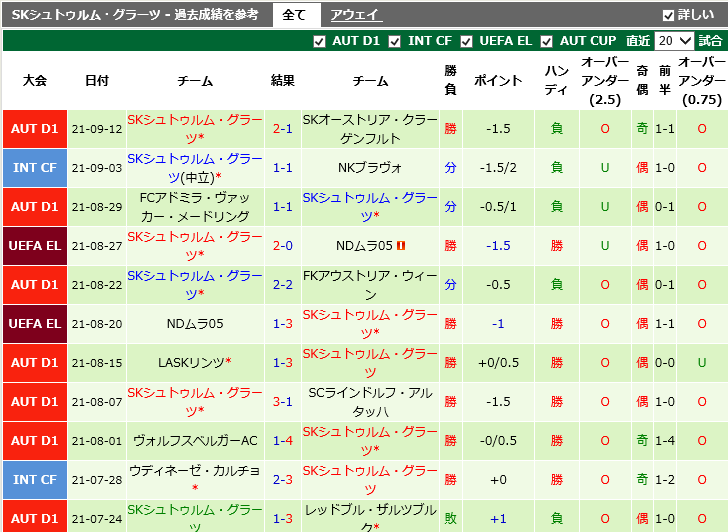Image resolution: width=728 pixels, height=532 pixels.
Task: Click the 3-1 result on 21-08-07
Action: point(282,402)
